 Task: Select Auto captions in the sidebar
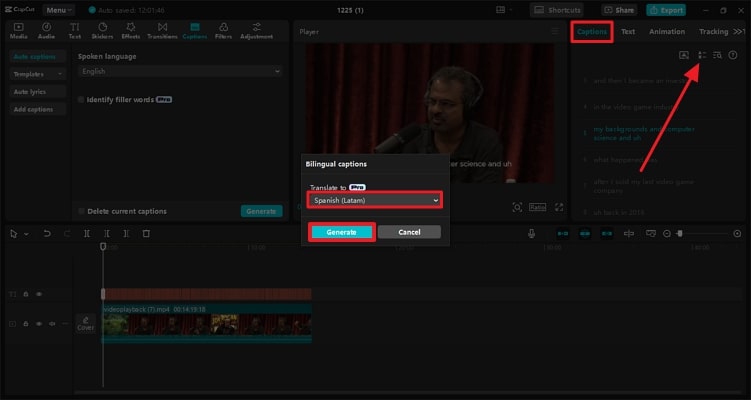tap(37, 57)
